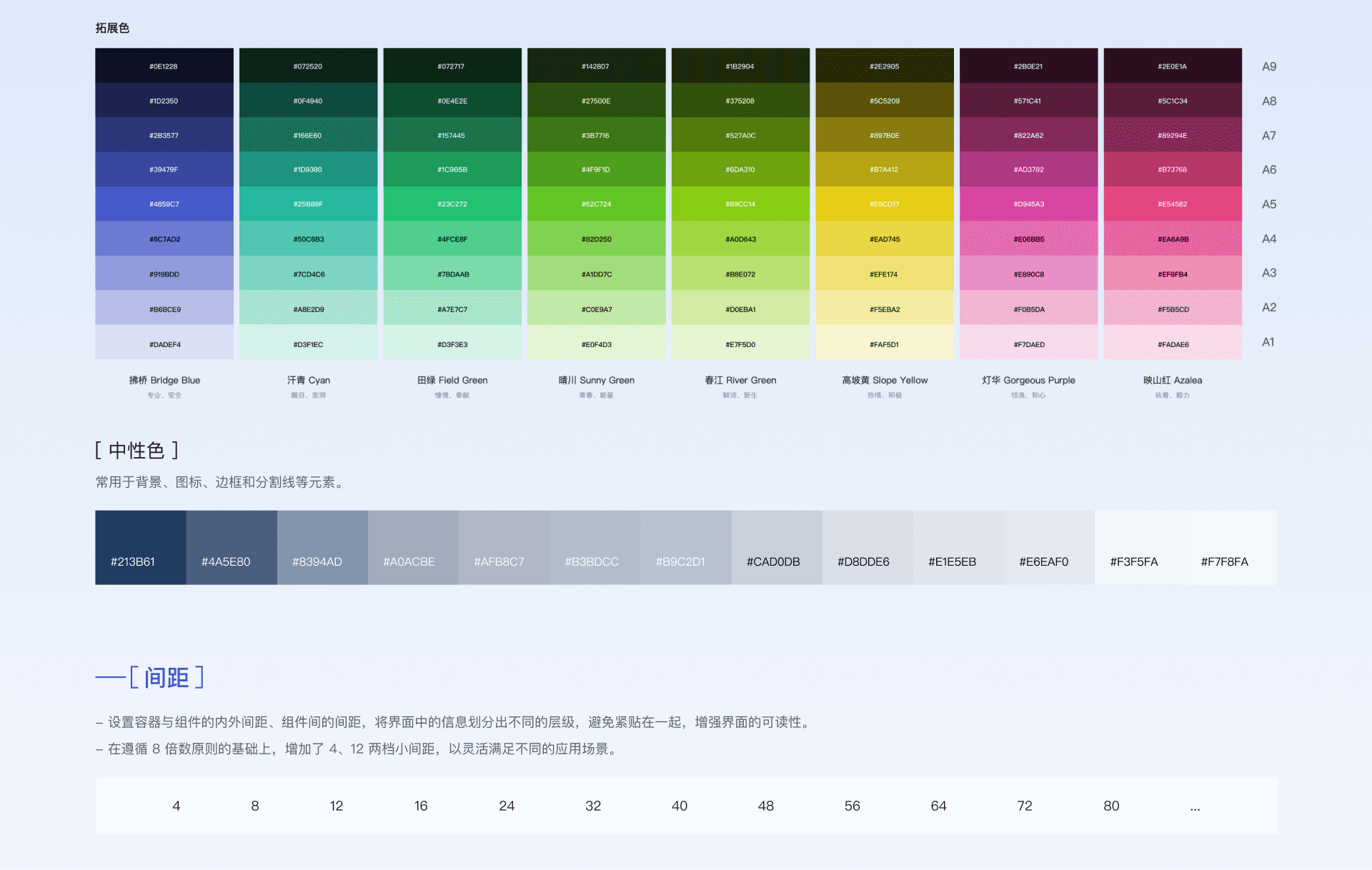Click the Bridge Blue column name
The height and width of the screenshot is (870, 1372).
(164, 380)
